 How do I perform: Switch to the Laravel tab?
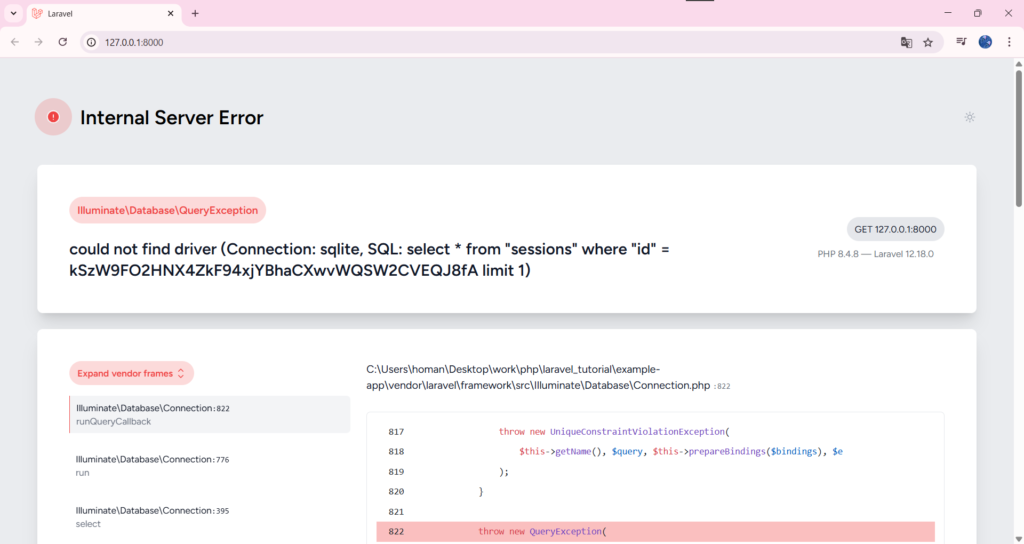(98, 14)
